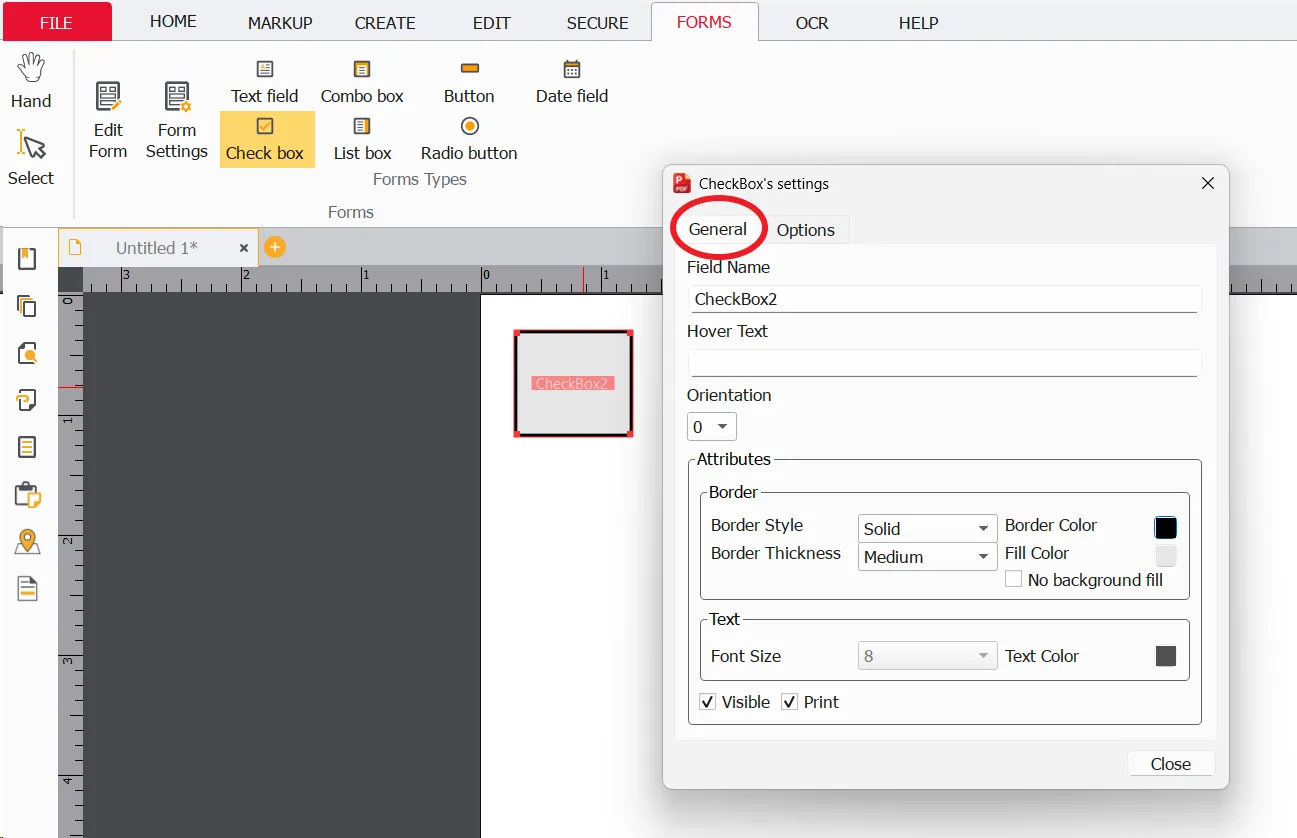
Task: Uncheck the Visible checkbox
Action: click(707, 702)
